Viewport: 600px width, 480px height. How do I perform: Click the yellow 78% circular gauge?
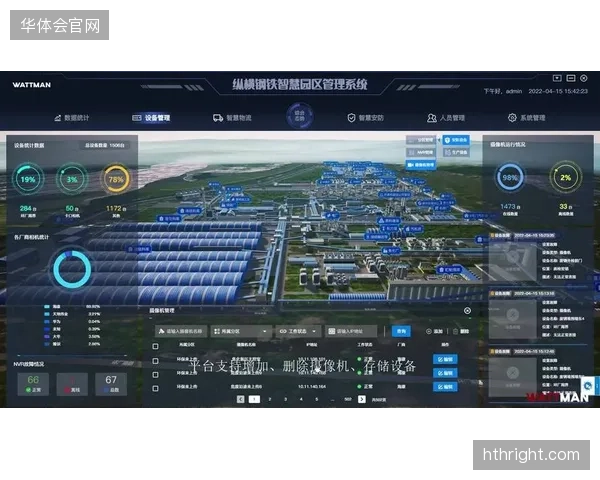coord(116,179)
